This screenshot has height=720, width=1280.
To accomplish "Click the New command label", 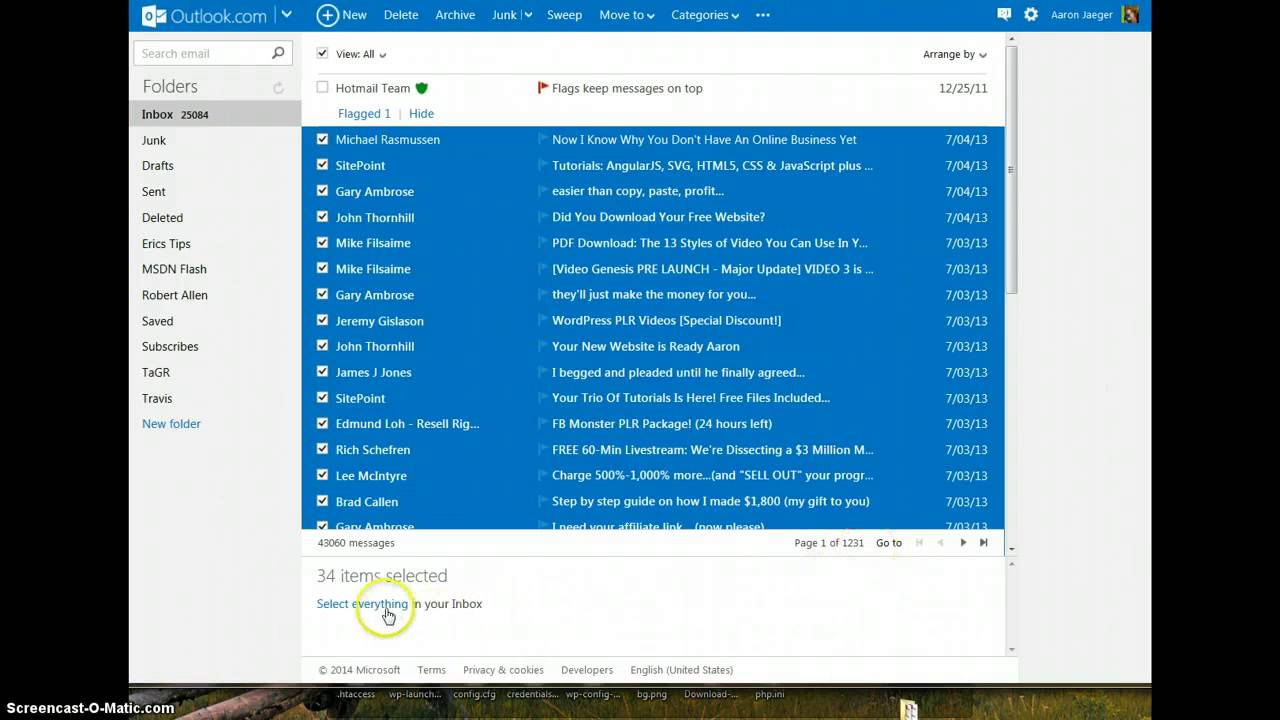I will click(354, 15).
